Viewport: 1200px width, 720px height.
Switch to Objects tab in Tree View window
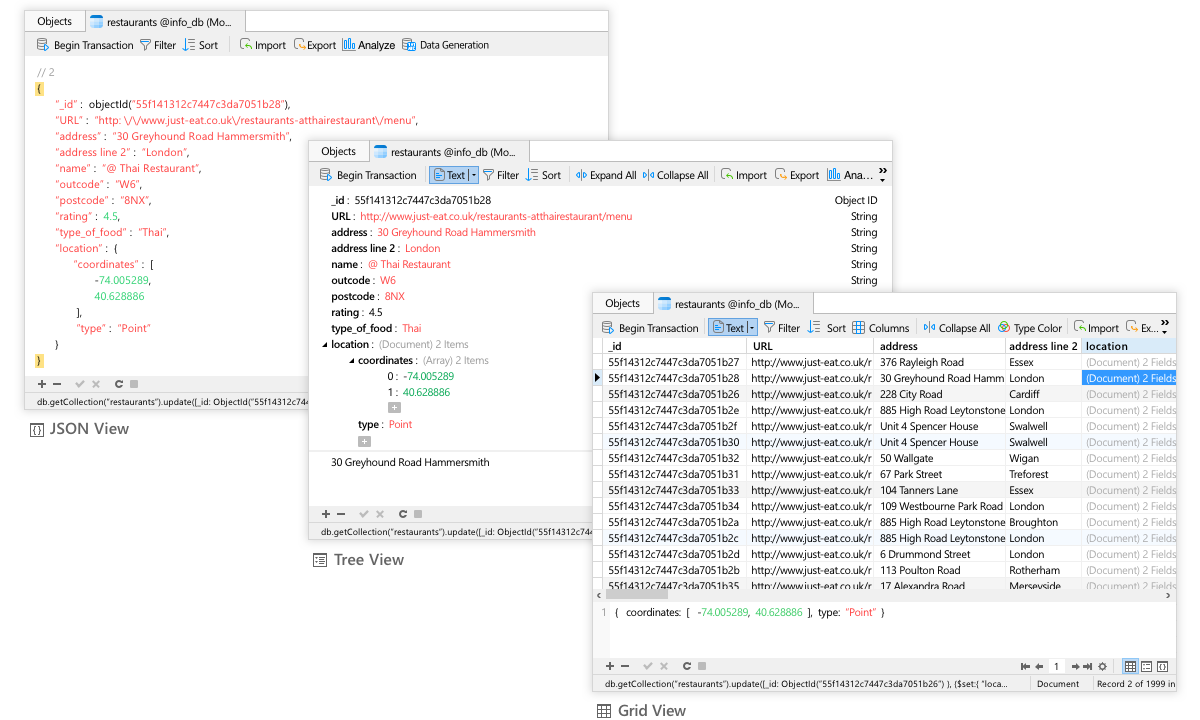(x=339, y=151)
